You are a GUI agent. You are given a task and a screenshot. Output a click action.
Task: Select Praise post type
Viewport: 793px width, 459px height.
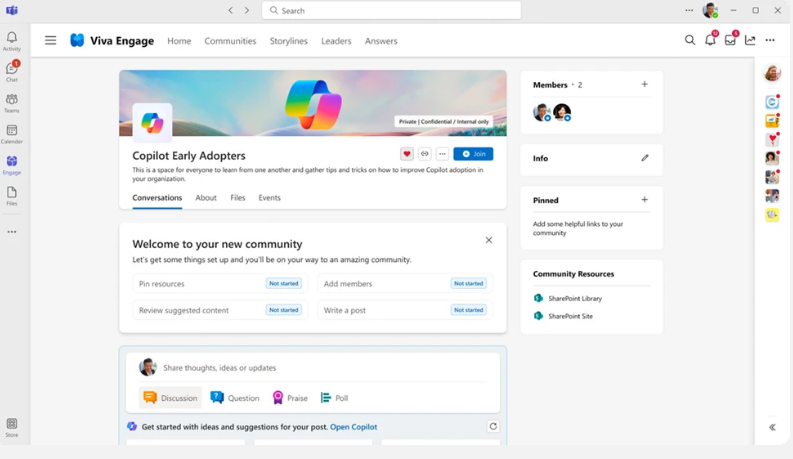click(290, 398)
